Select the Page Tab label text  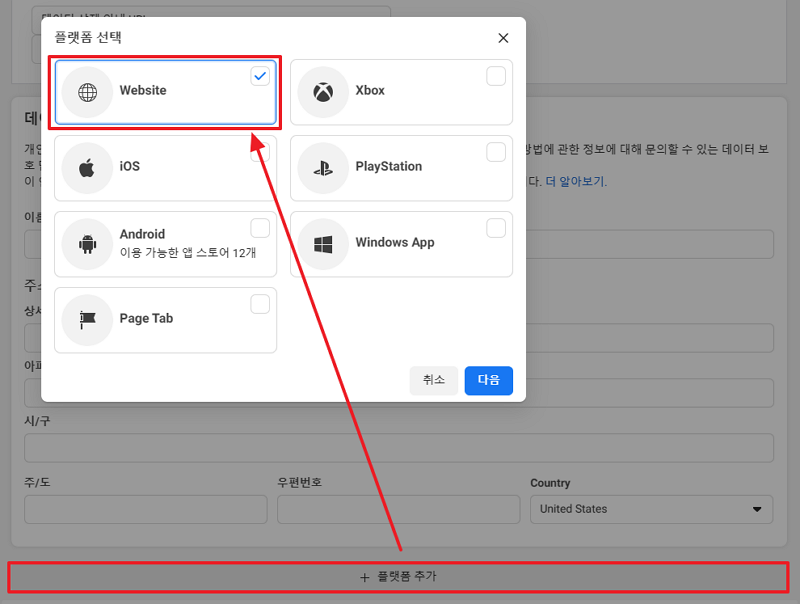(146, 318)
